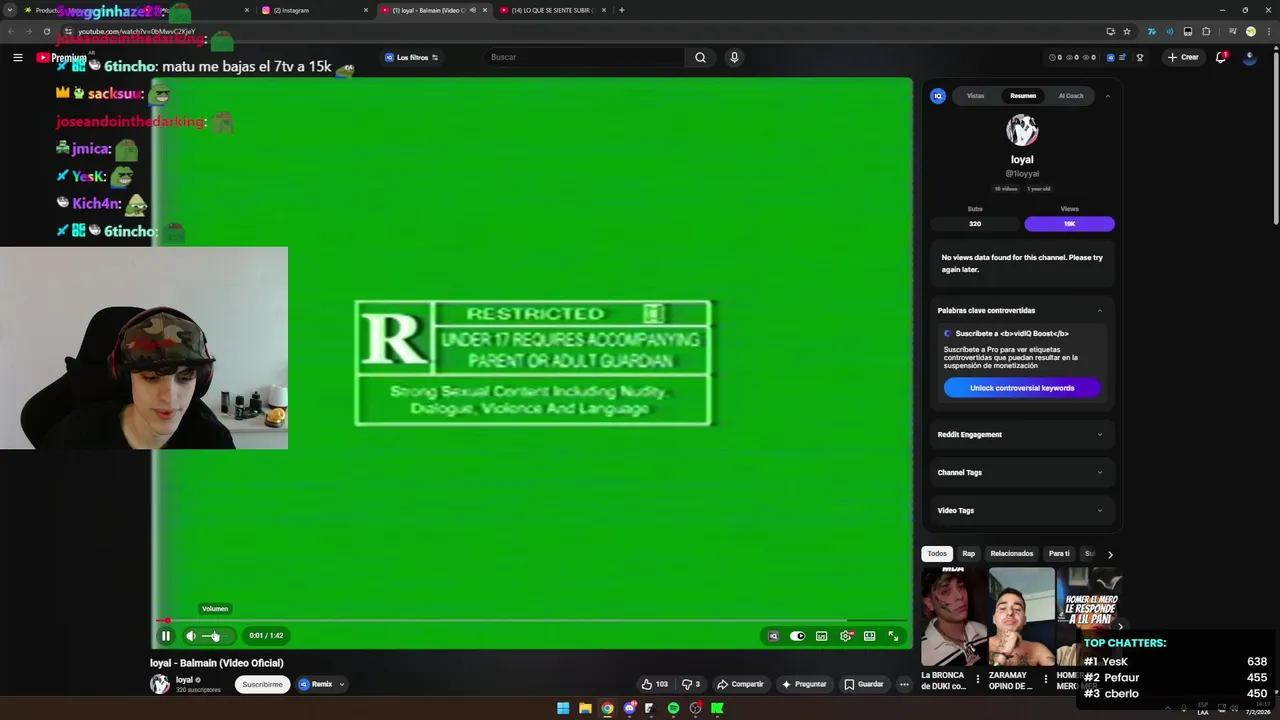Viewport: 1280px width, 720px height.
Task: Select the Views stat pill
Action: [x=1069, y=224]
